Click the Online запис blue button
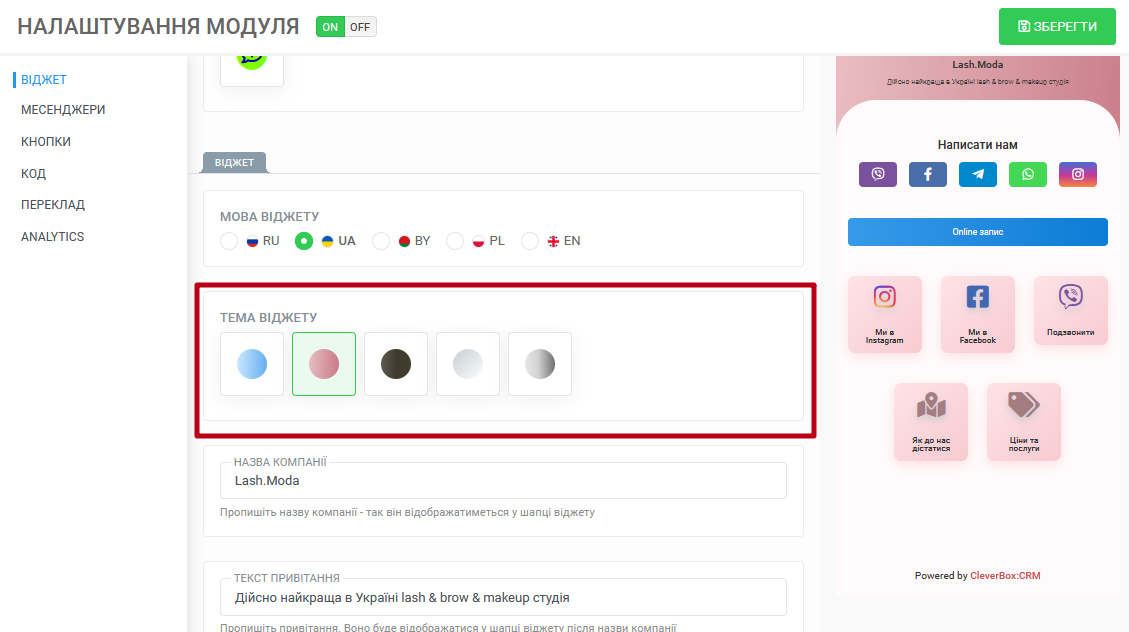 978,232
